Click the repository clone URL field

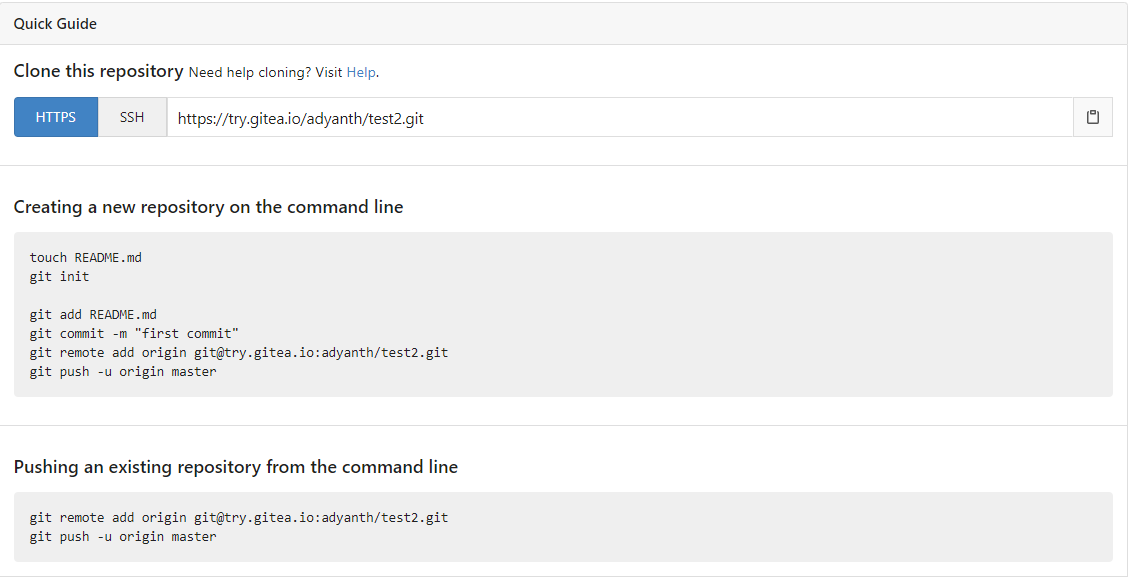(x=619, y=118)
